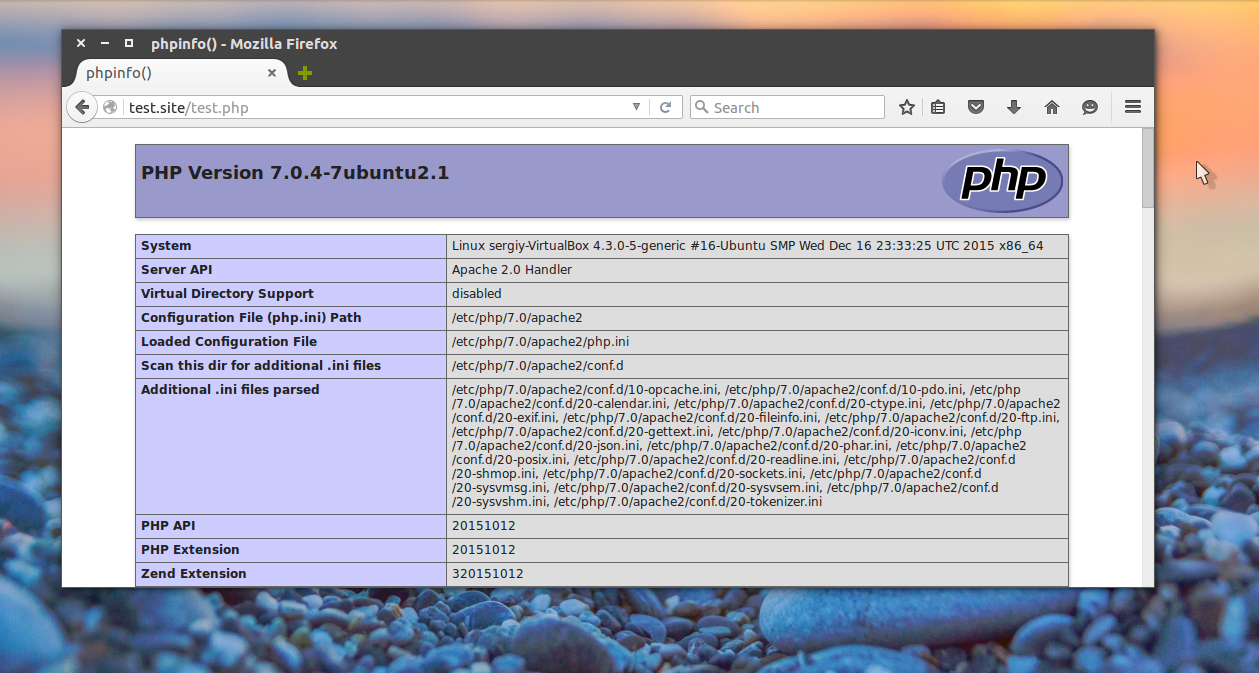Show bookmarks list icon
Image resolution: width=1259 pixels, height=673 pixels.
[938, 107]
